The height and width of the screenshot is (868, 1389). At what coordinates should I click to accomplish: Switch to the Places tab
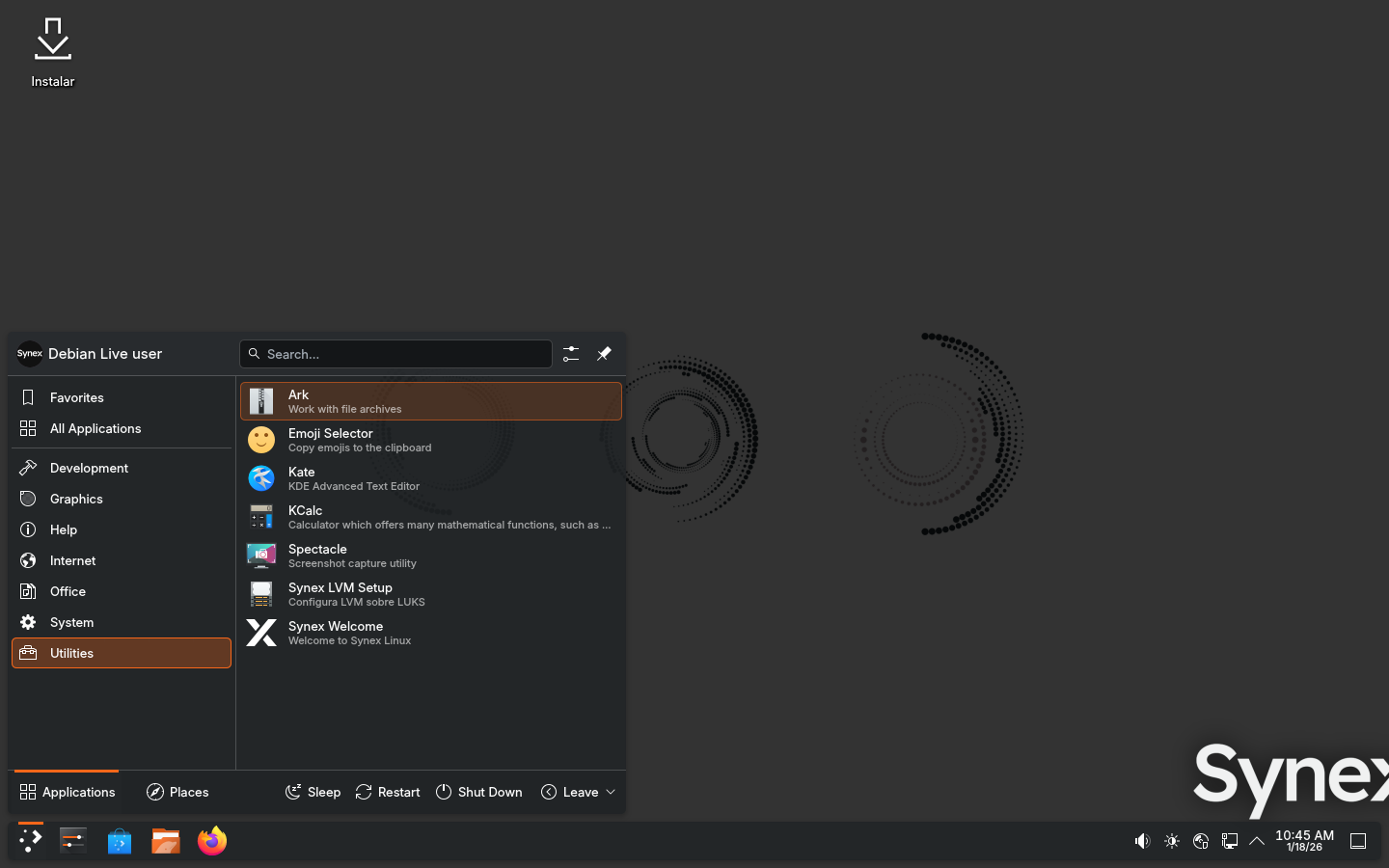pyautogui.click(x=177, y=792)
